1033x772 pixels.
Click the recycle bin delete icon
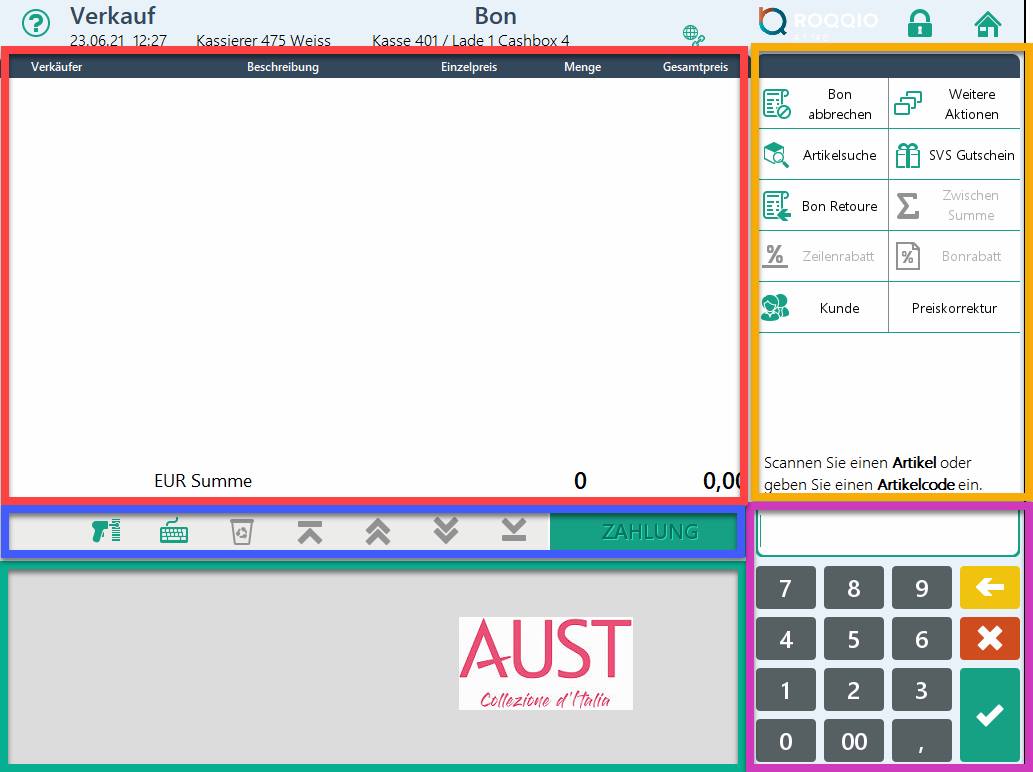(242, 532)
